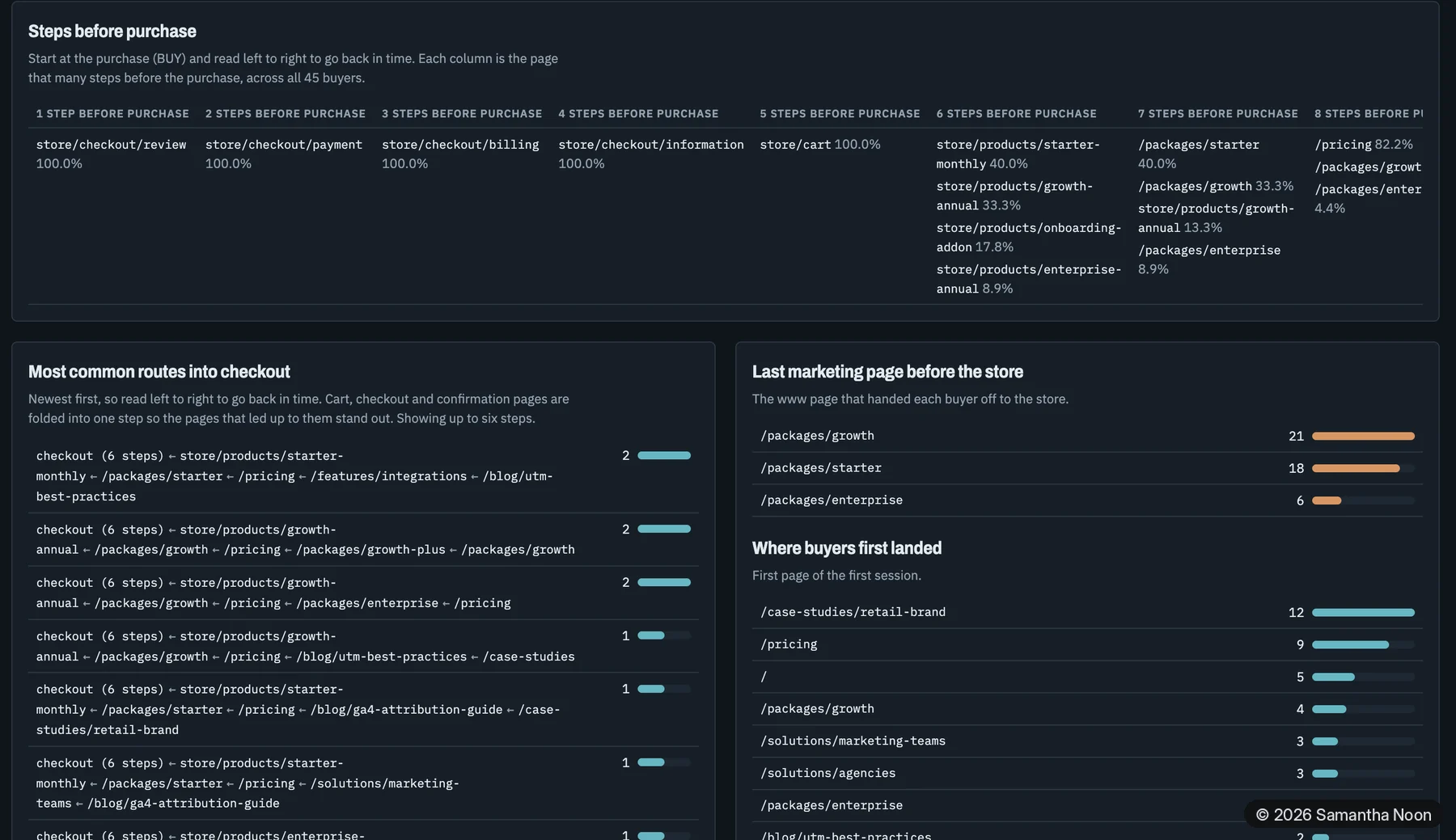Click the /pricing landing row with count 9
The image size is (1456, 840).
pos(1087,644)
